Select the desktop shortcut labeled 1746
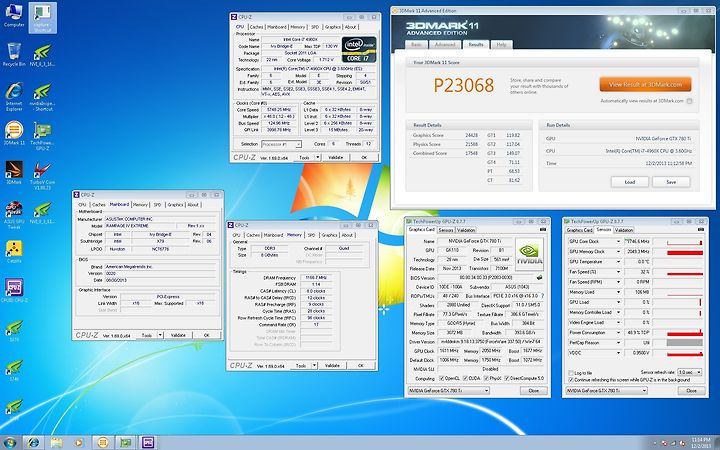The image size is (720, 450). (x=14, y=370)
